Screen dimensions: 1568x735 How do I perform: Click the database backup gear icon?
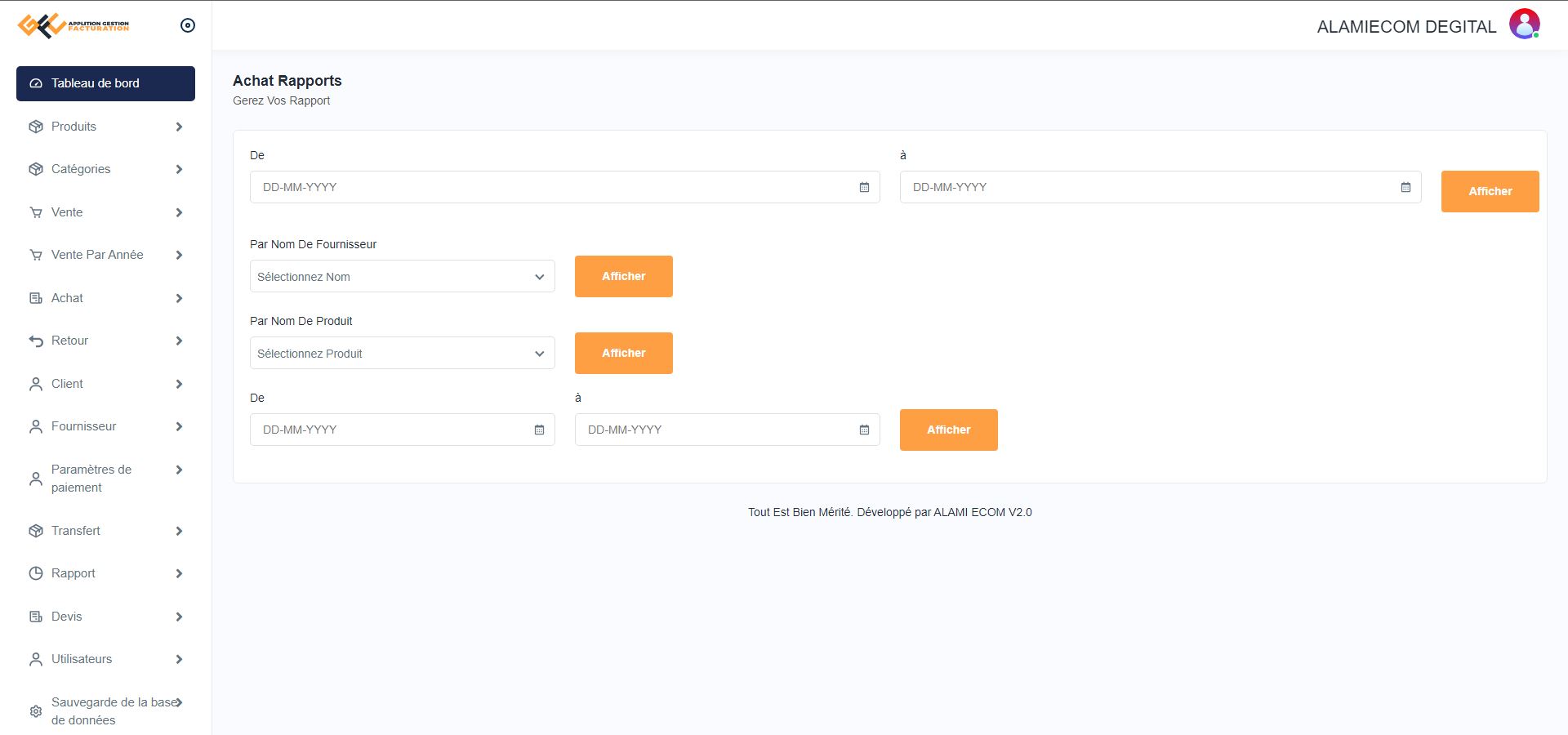pos(36,711)
